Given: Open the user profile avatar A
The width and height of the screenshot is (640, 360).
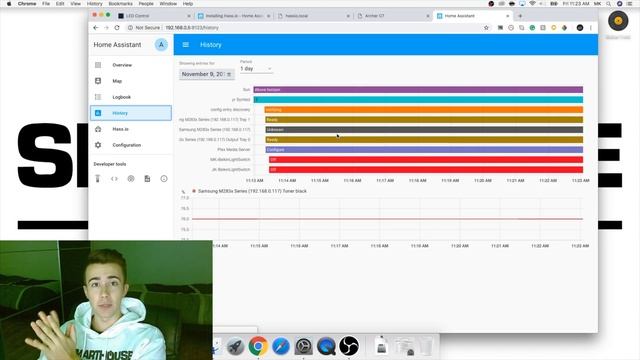Looking at the screenshot, I should (x=161, y=45).
